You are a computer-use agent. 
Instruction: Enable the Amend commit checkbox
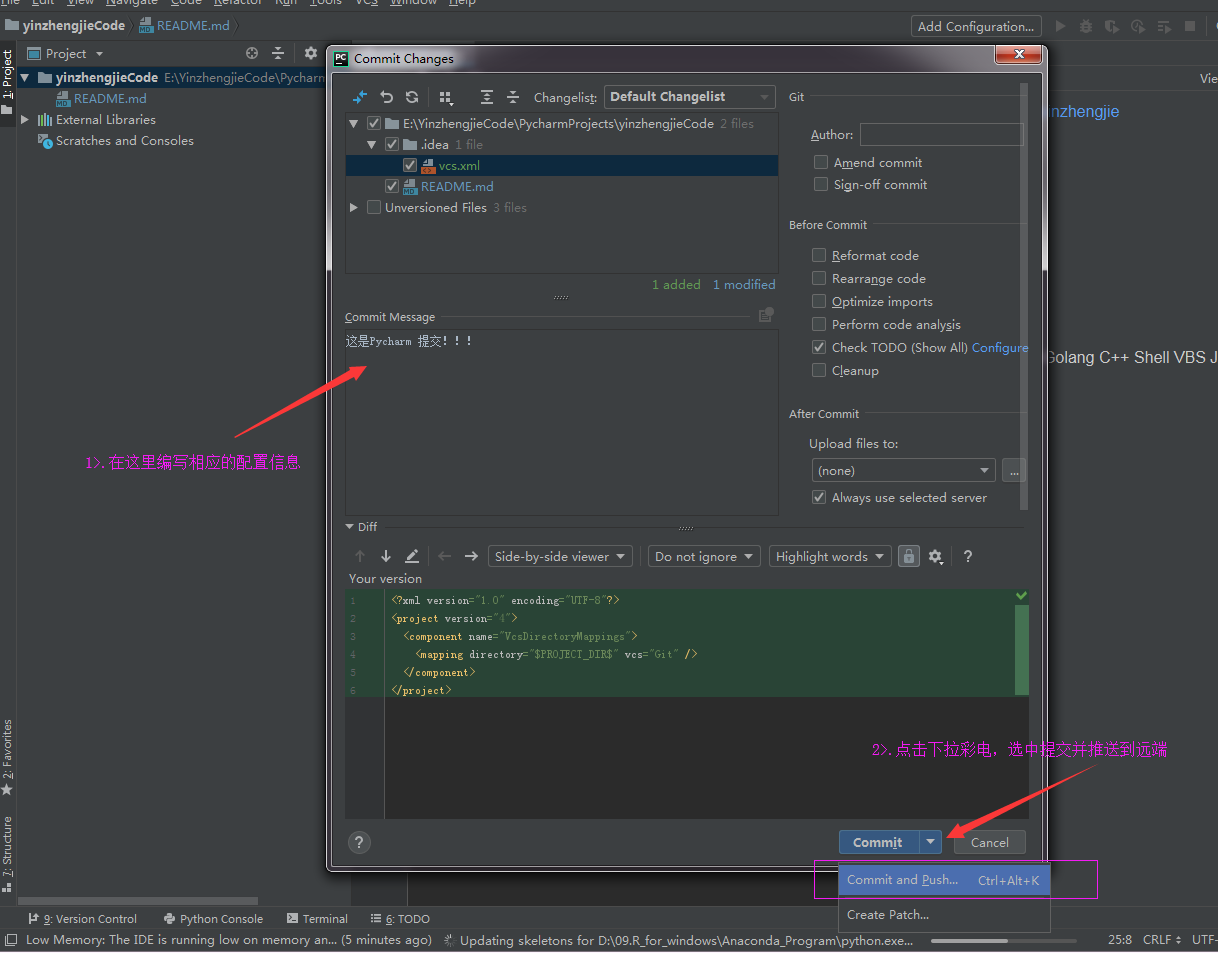[x=821, y=162]
